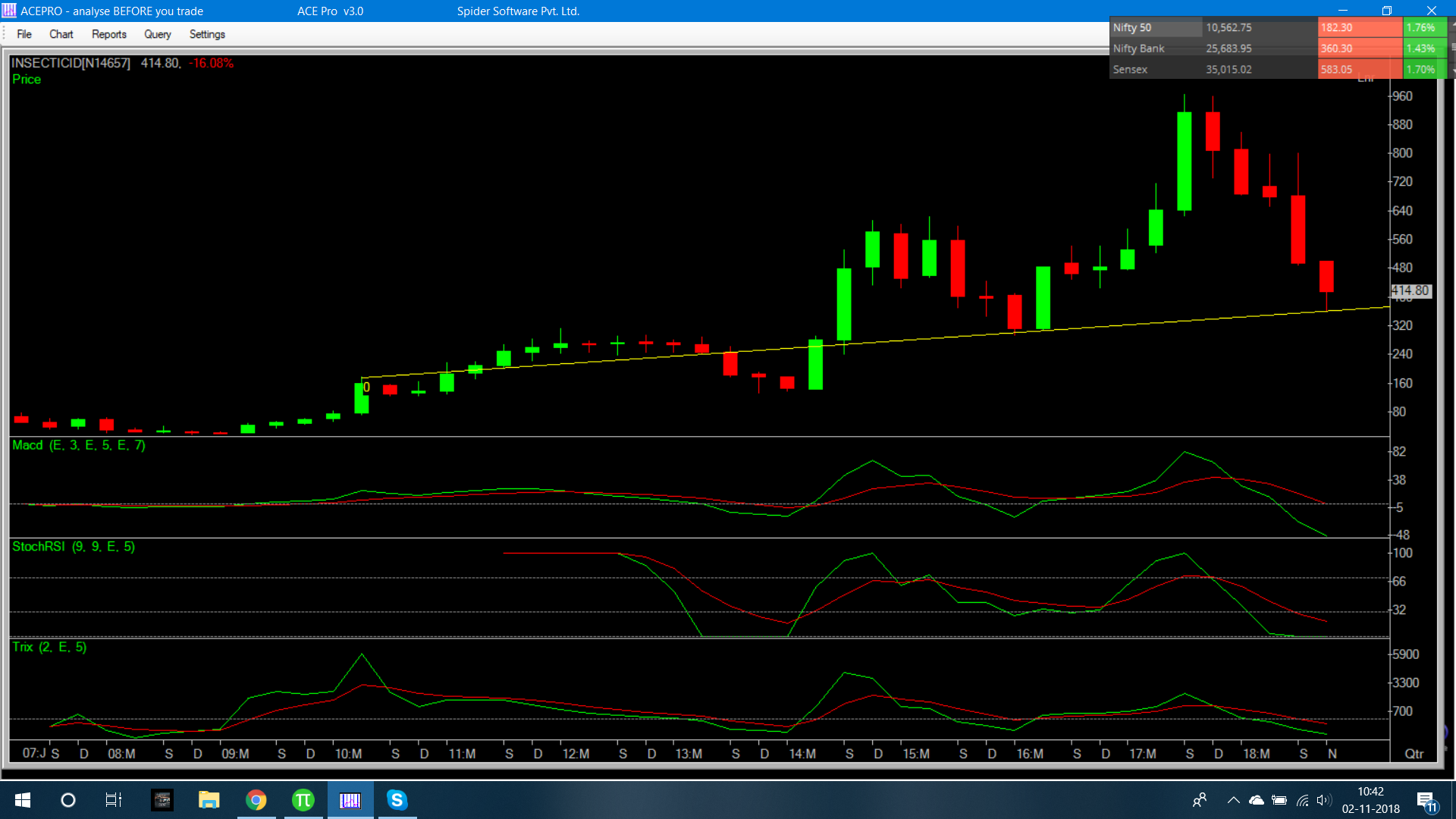The image size is (1456, 819).
Task: Open the Settings menu
Action: [x=207, y=34]
